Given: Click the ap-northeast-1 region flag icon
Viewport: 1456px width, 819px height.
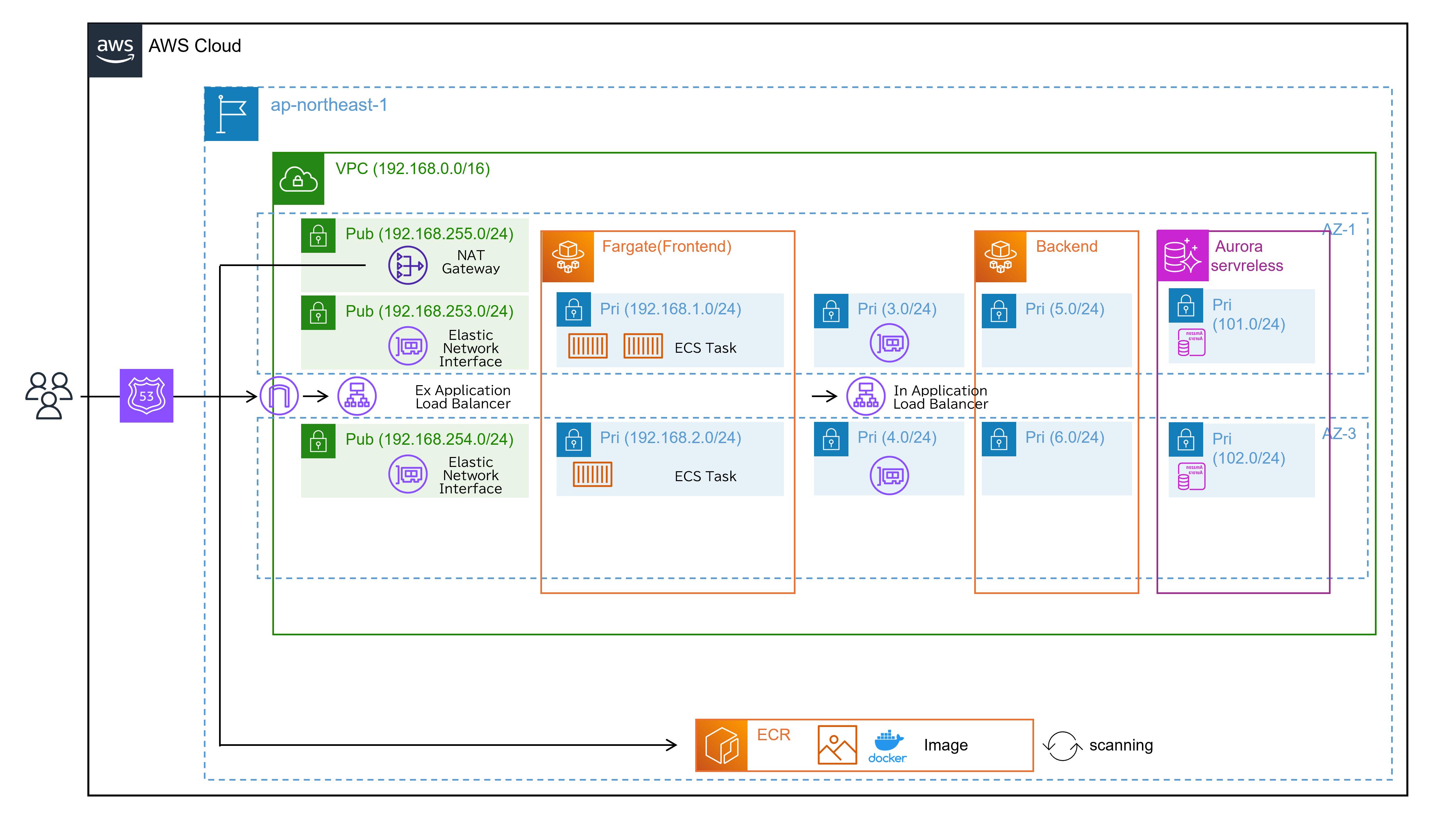Looking at the screenshot, I should (x=231, y=114).
